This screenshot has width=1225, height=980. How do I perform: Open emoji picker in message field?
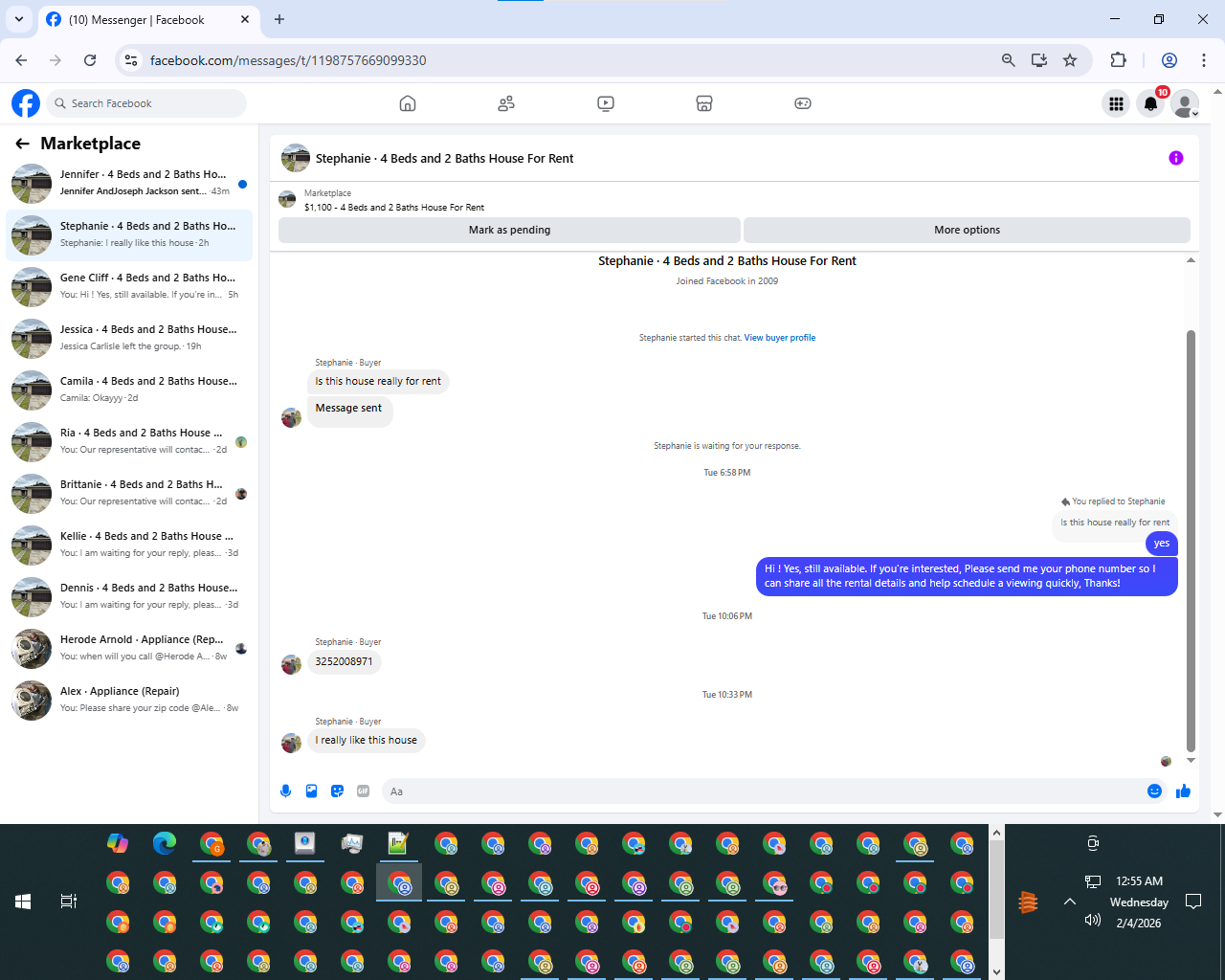[1154, 791]
